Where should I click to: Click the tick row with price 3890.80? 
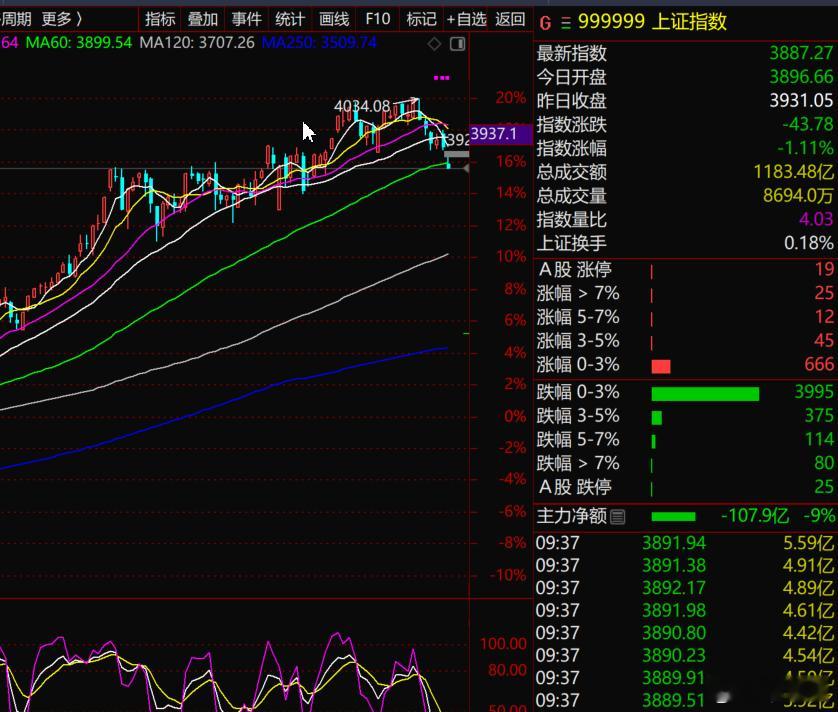pyautogui.click(x=685, y=633)
